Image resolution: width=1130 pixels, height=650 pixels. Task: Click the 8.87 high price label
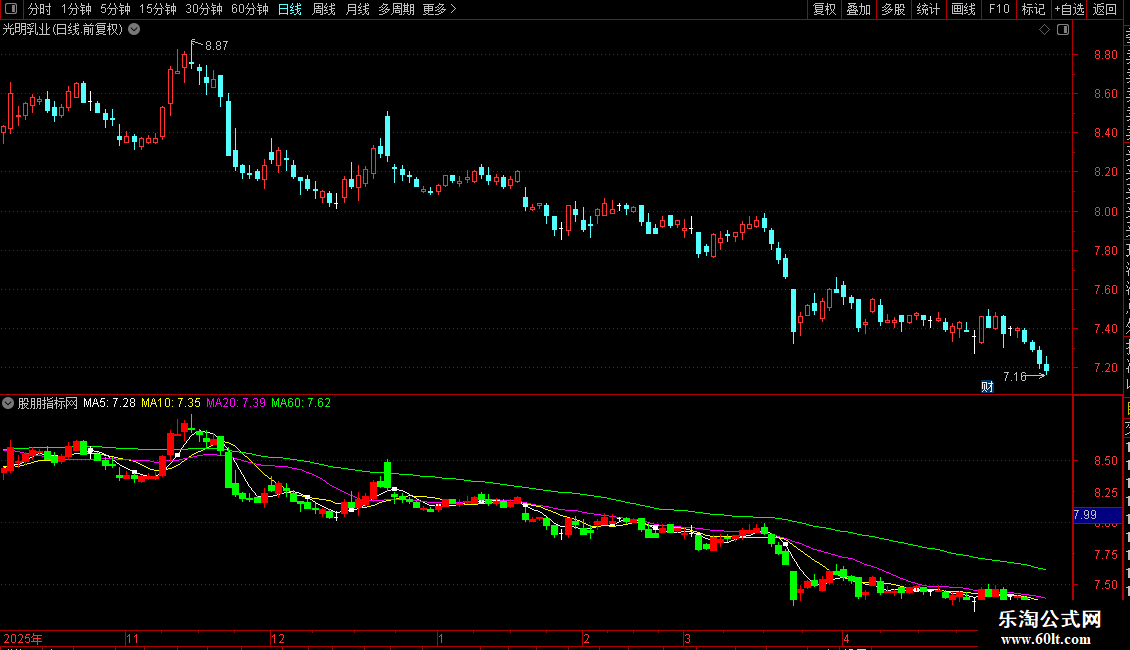pos(217,45)
